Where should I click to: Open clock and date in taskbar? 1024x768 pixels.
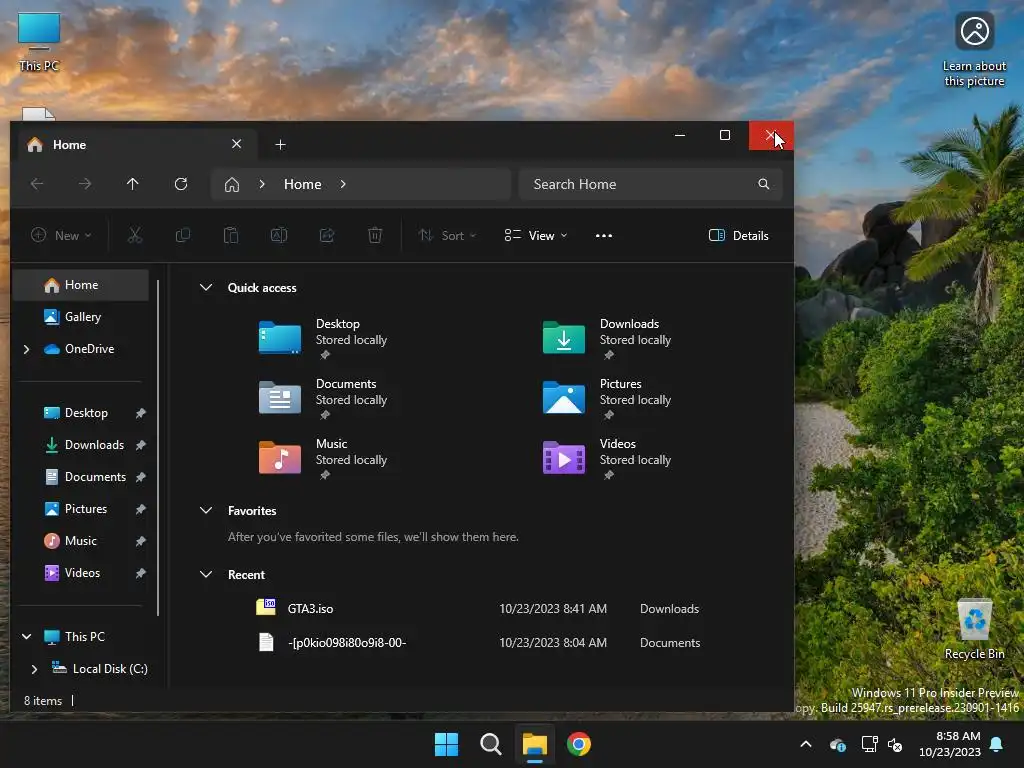click(950, 744)
